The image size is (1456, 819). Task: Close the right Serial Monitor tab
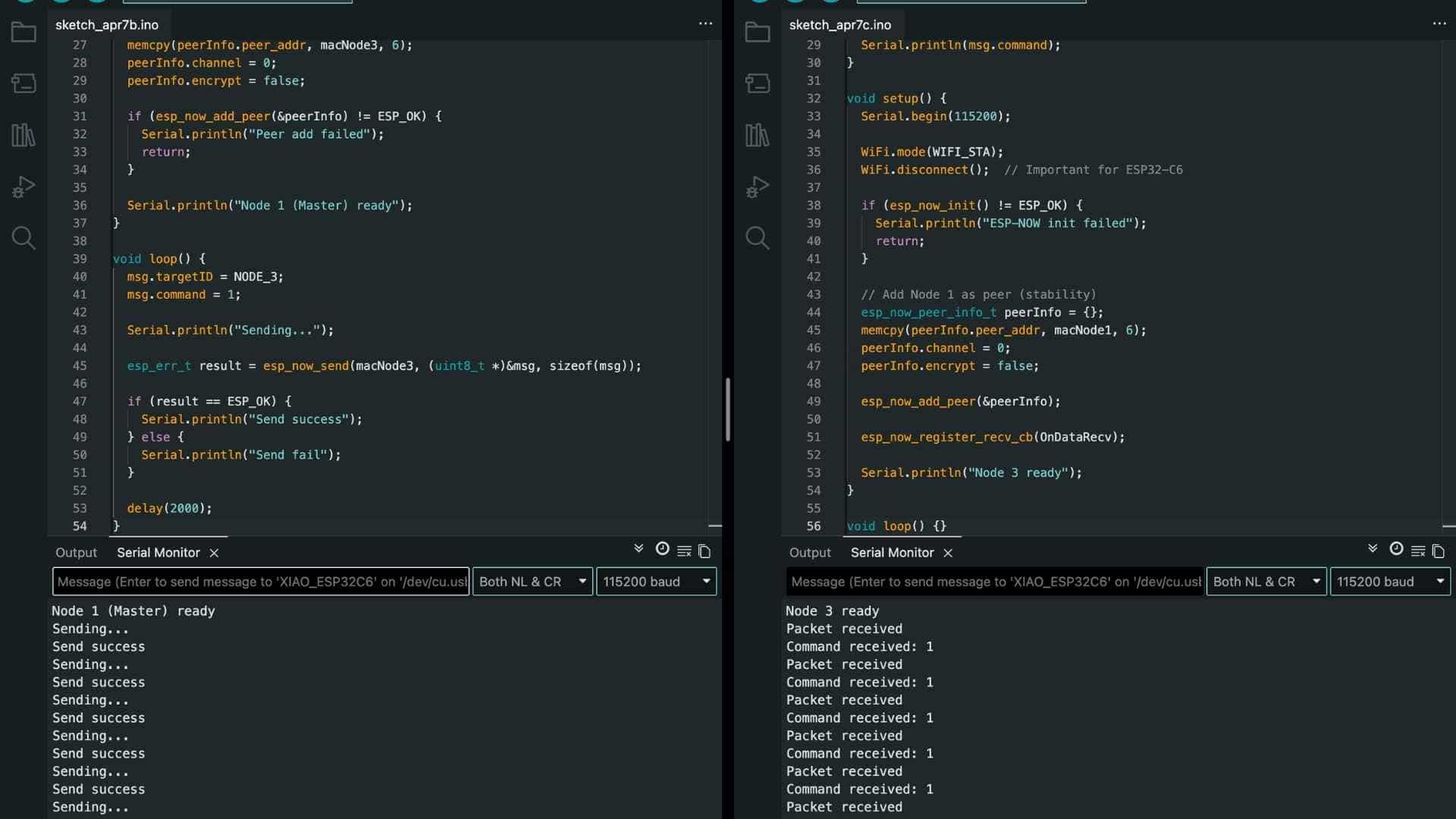click(x=948, y=554)
